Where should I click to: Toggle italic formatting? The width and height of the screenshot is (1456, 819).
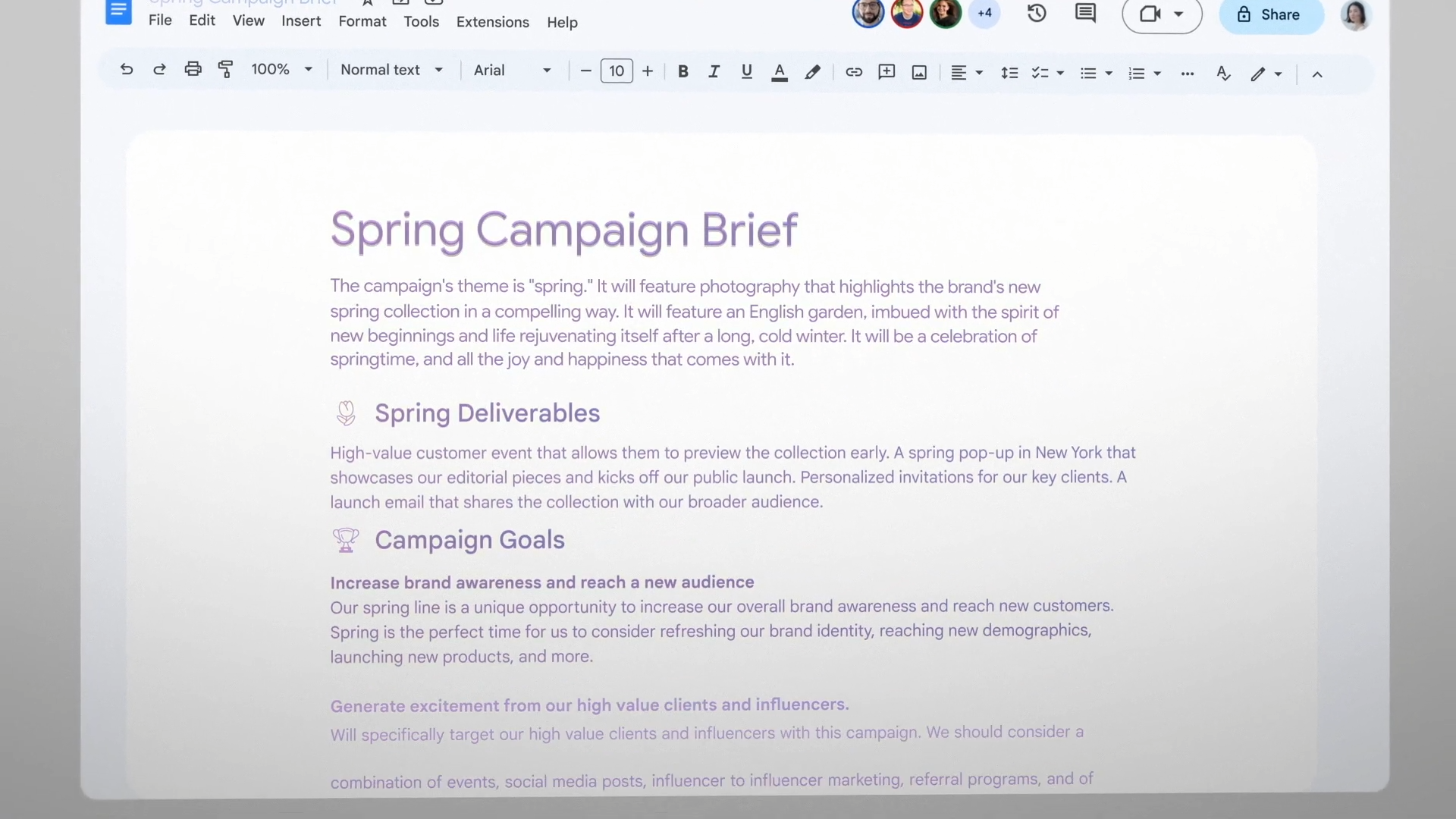(x=714, y=71)
